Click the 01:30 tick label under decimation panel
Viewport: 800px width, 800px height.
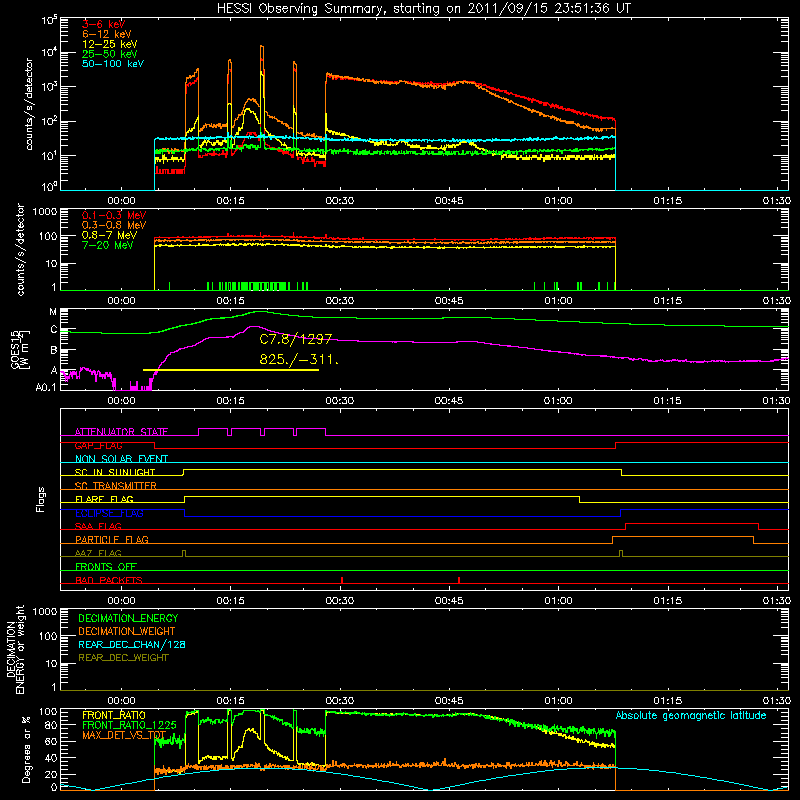(x=777, y=701)
